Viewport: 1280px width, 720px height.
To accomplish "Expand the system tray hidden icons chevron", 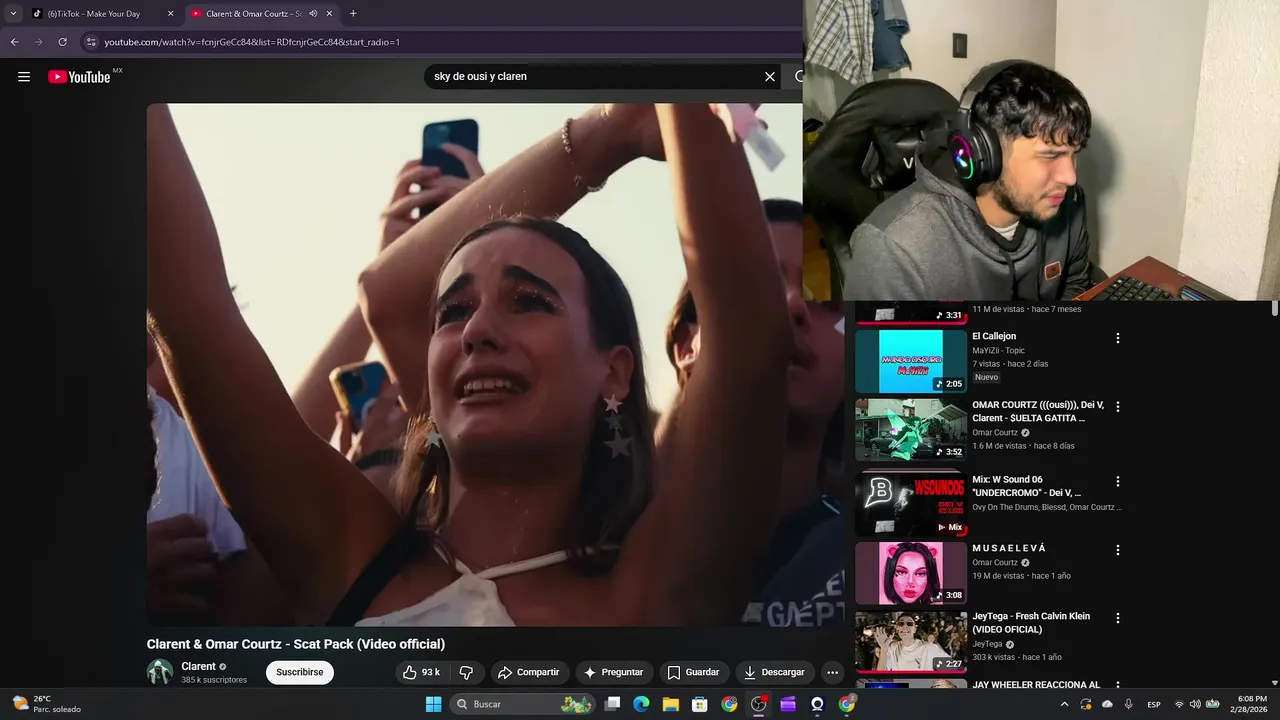I will pos(1066,704).
